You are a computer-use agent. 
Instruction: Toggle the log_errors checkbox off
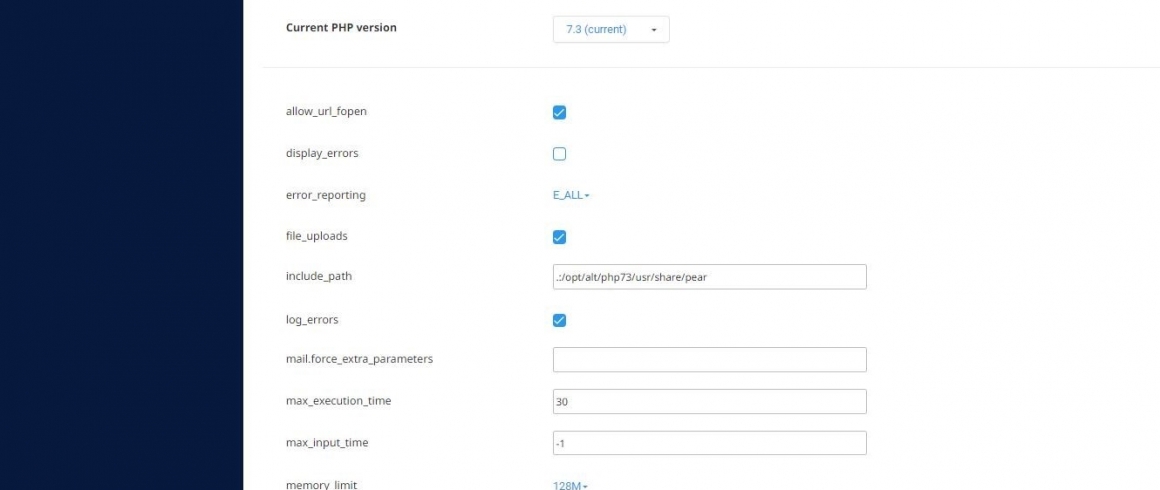[559, 320]
